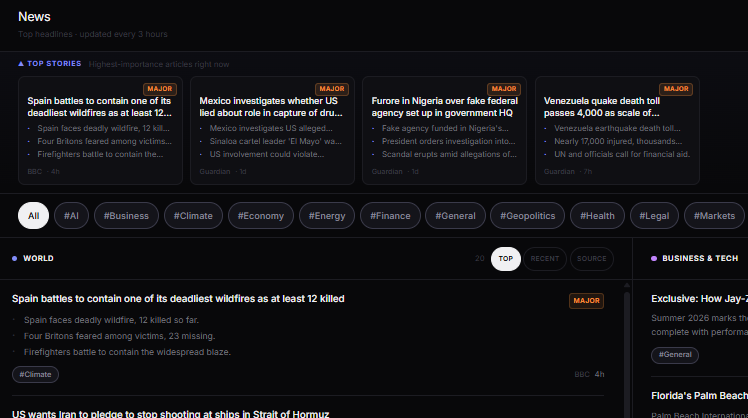This screenshot has height=418, width=748.
Task: Click MAJOR badge on Venezuela card
Action: [676, 89]
